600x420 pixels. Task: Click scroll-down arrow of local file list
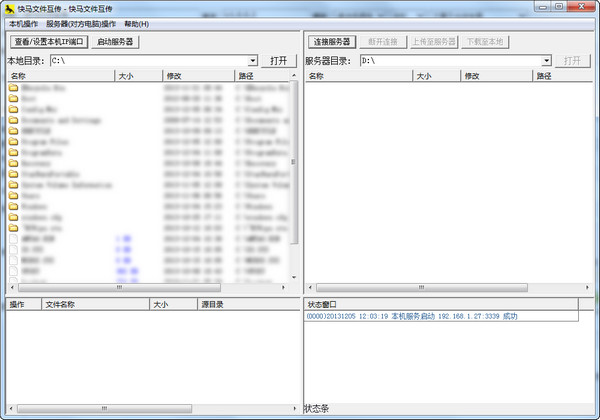[x=294, y=277]
